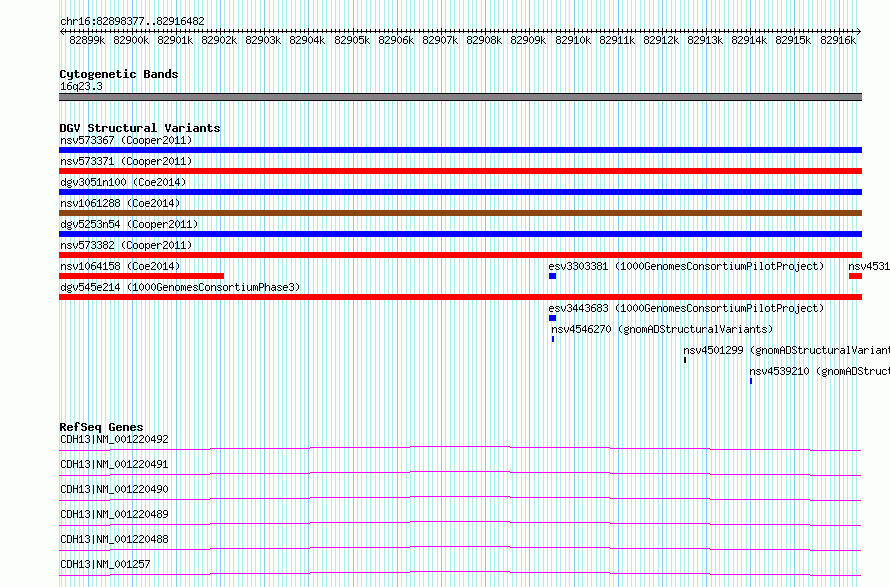This screenshot has height=587, width=890.
Task: Click the 82899k ruler position label
Action: click(87, 40)
